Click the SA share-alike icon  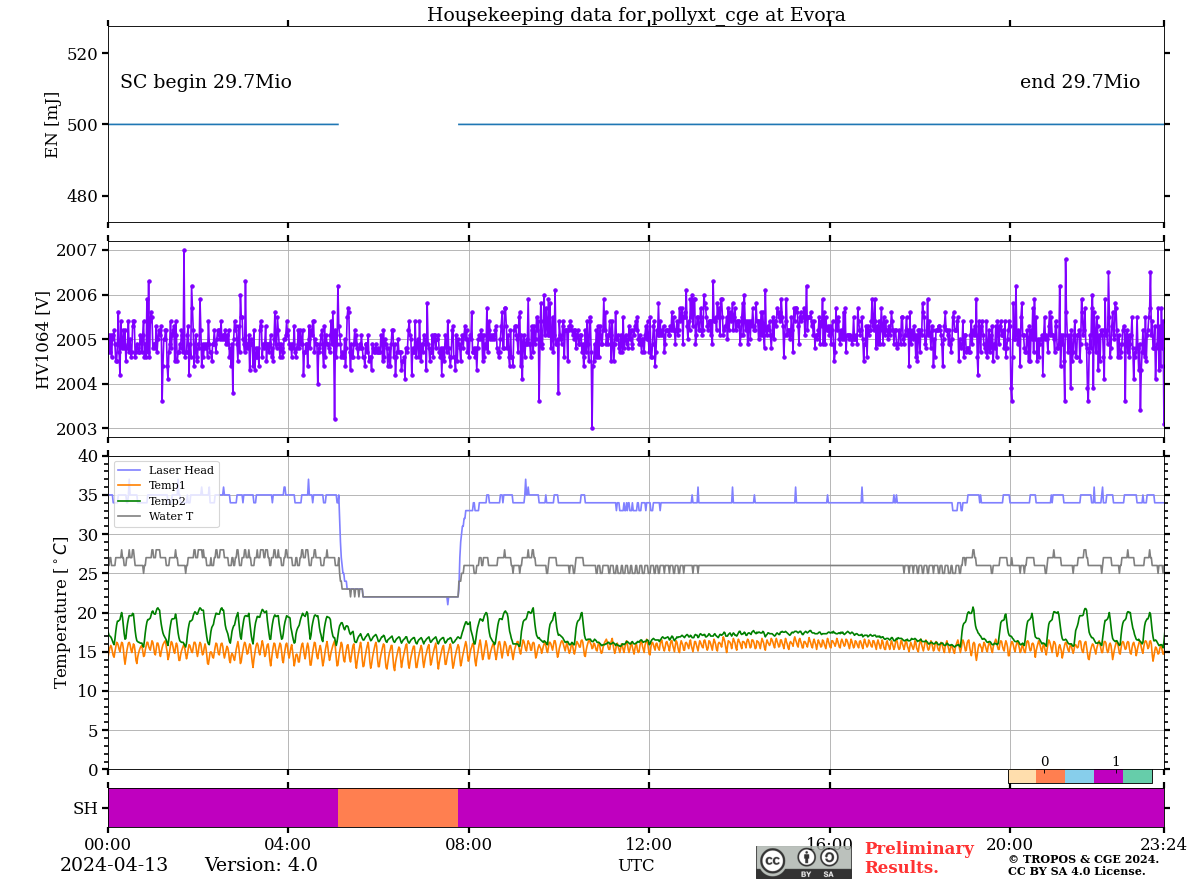click(x=829, y=857)
